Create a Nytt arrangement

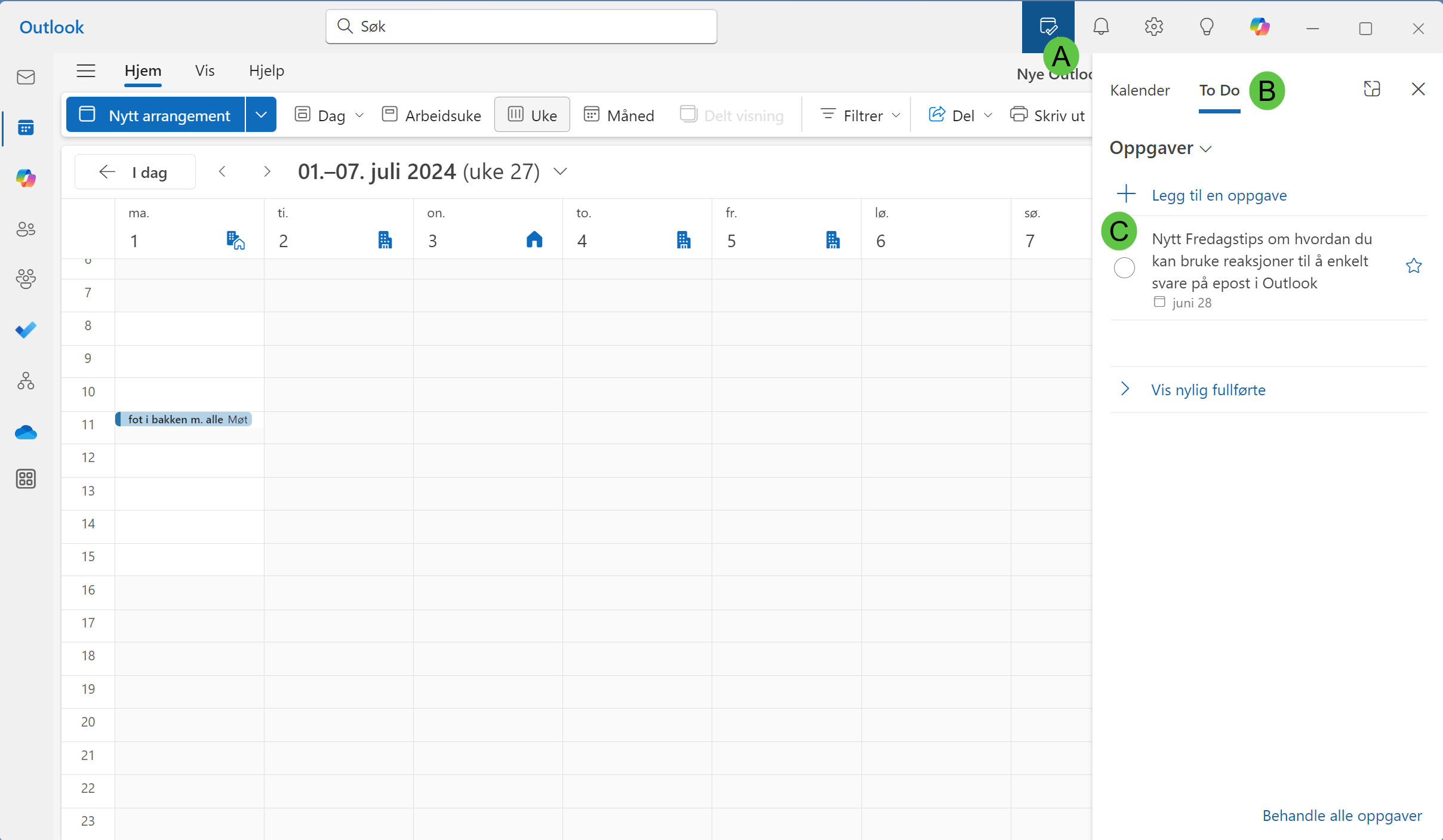tap(156, 115)
